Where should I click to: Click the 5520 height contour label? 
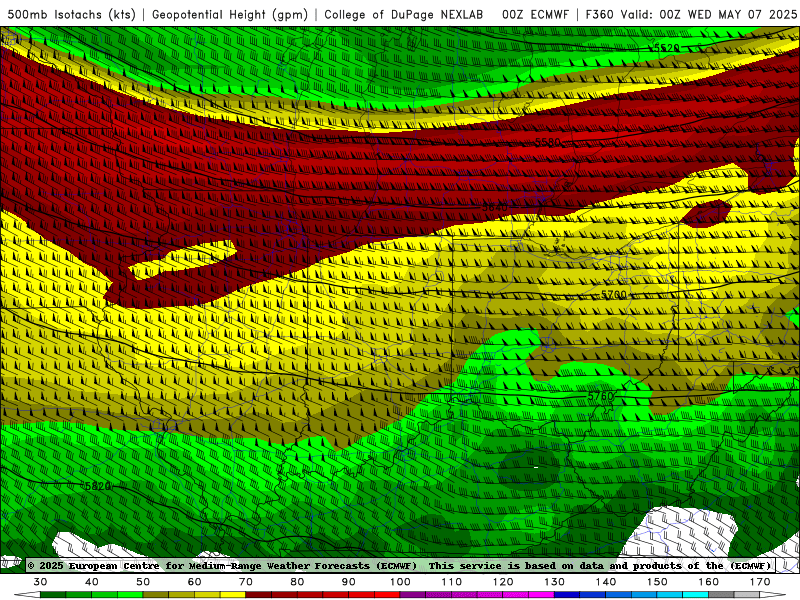click(x=667, y=48)
